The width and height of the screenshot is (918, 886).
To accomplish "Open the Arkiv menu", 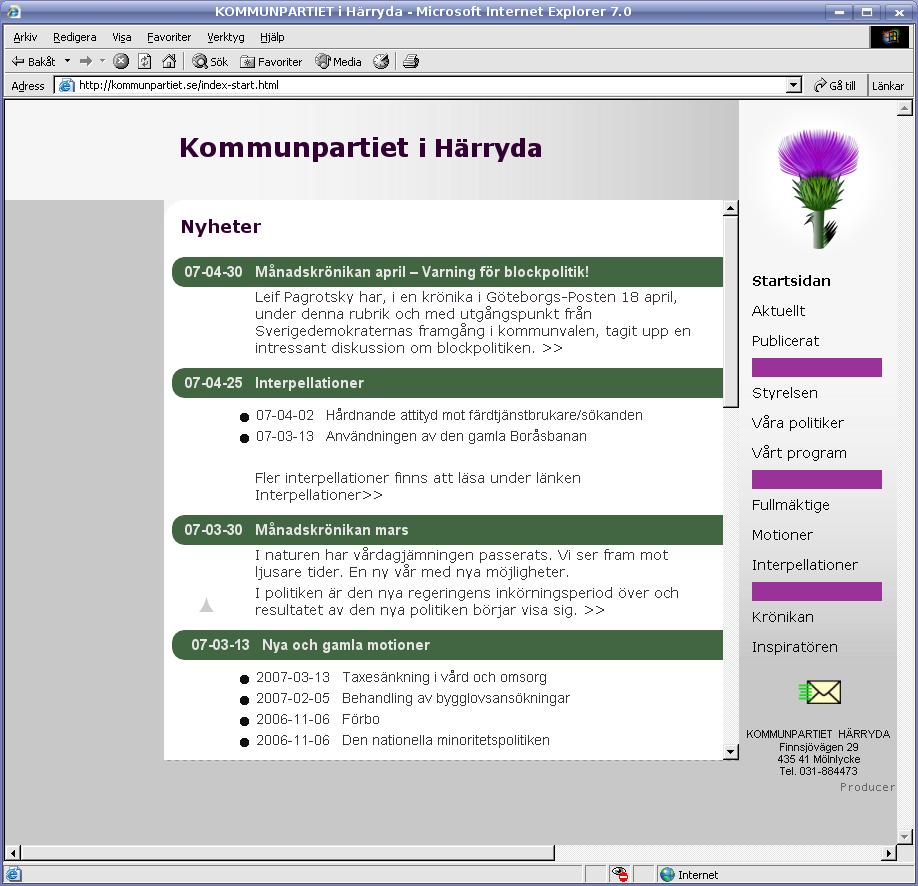I will click(25, 37).
